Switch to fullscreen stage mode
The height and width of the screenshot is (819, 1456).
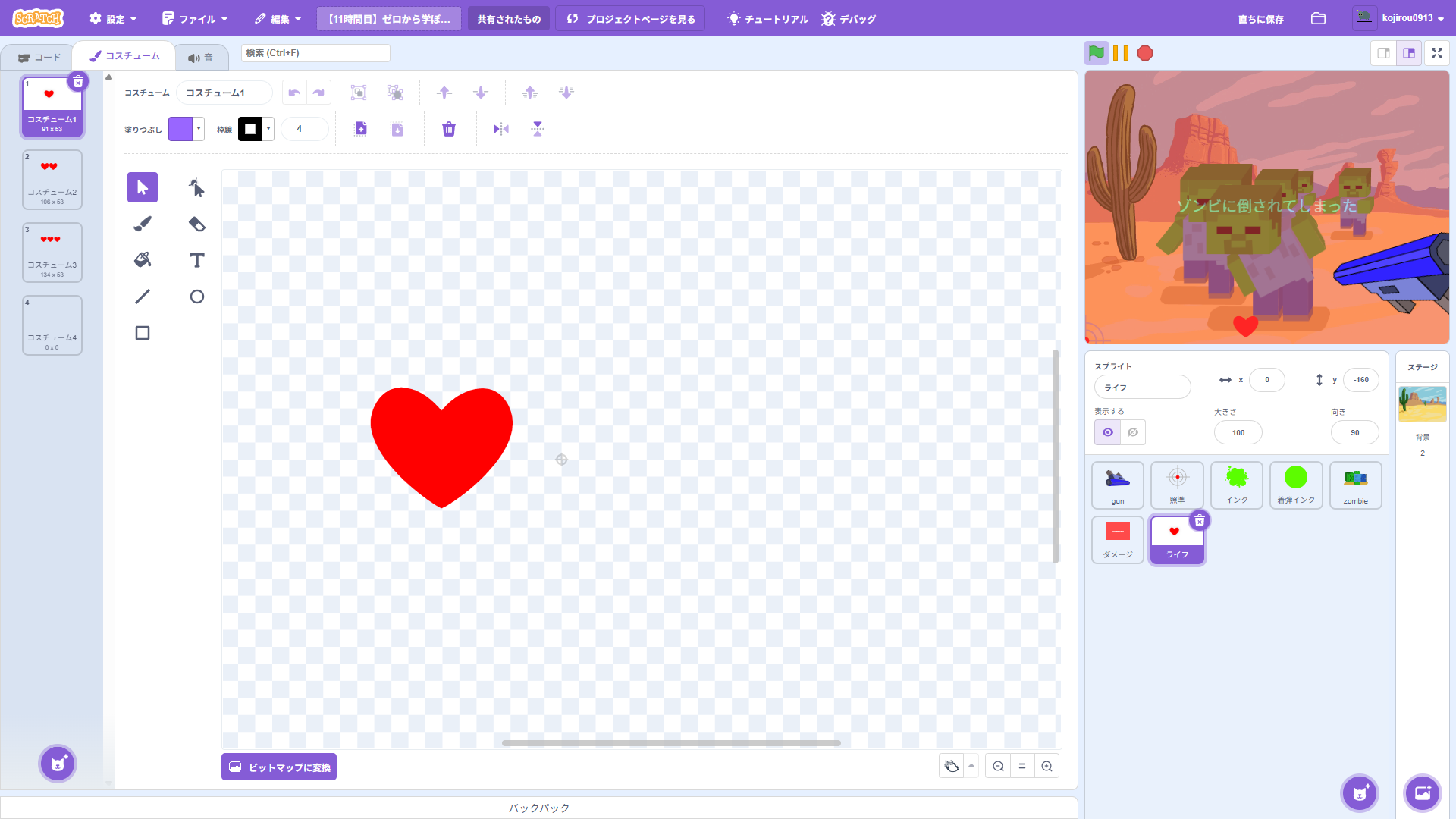pos(1436,53)
